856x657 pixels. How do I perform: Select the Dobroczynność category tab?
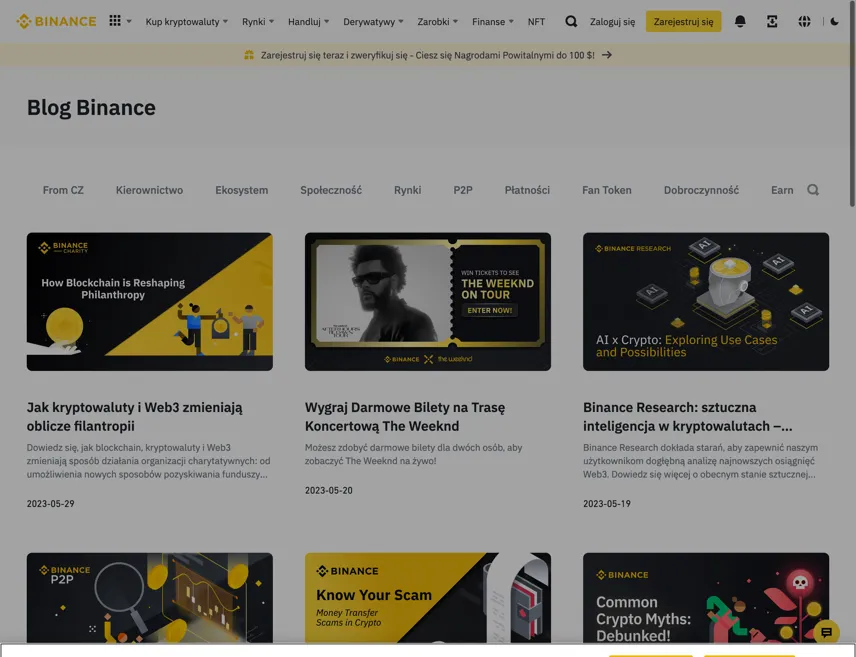click(x=702, y=190)
